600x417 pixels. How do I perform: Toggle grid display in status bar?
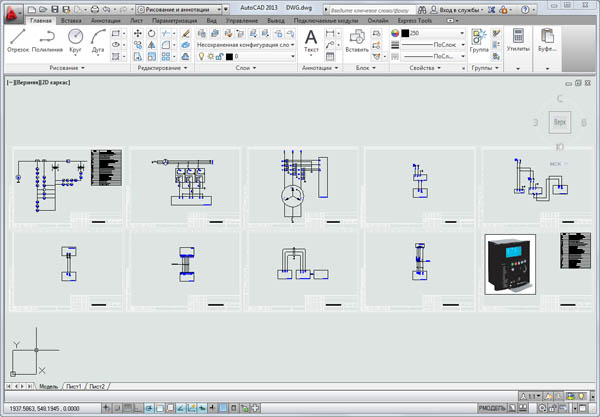(x=127, y=408)
